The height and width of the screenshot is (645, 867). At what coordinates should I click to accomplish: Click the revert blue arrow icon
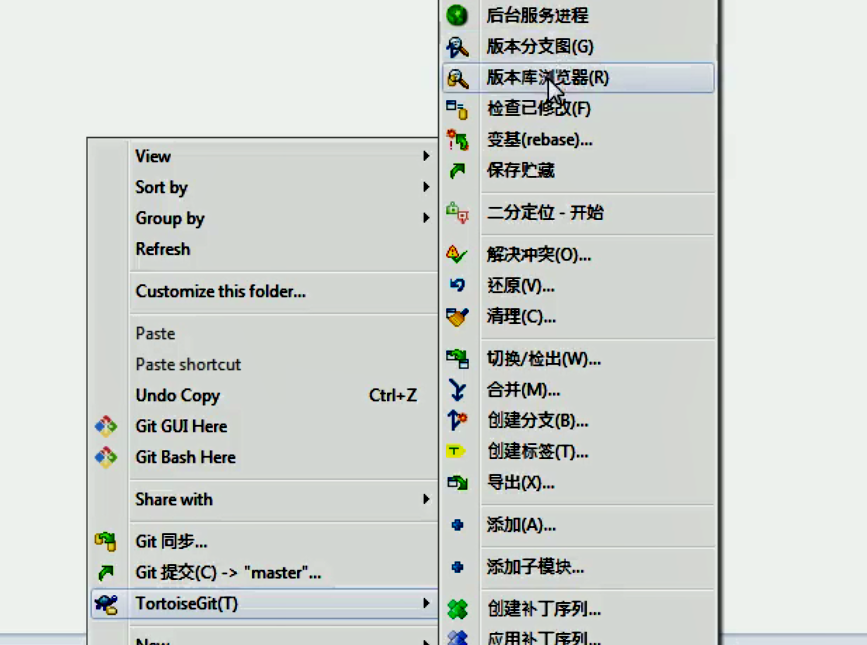pos(457,285)
